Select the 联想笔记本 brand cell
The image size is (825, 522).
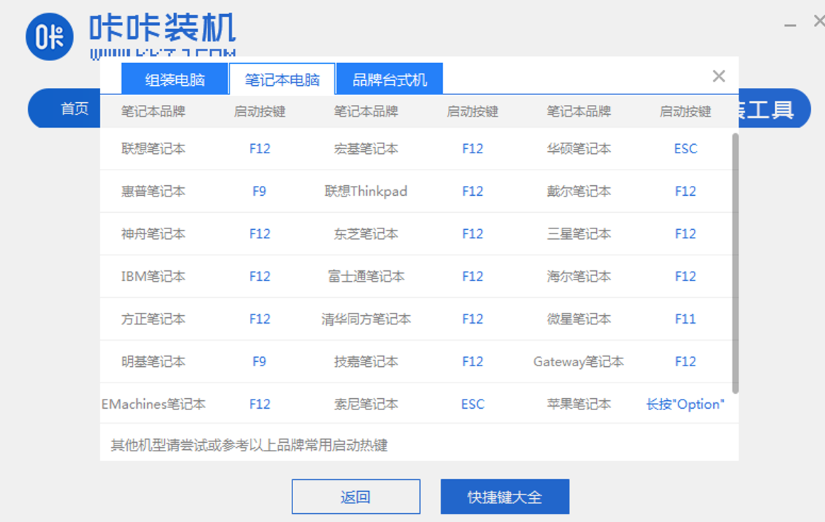[x=153, y=149]
